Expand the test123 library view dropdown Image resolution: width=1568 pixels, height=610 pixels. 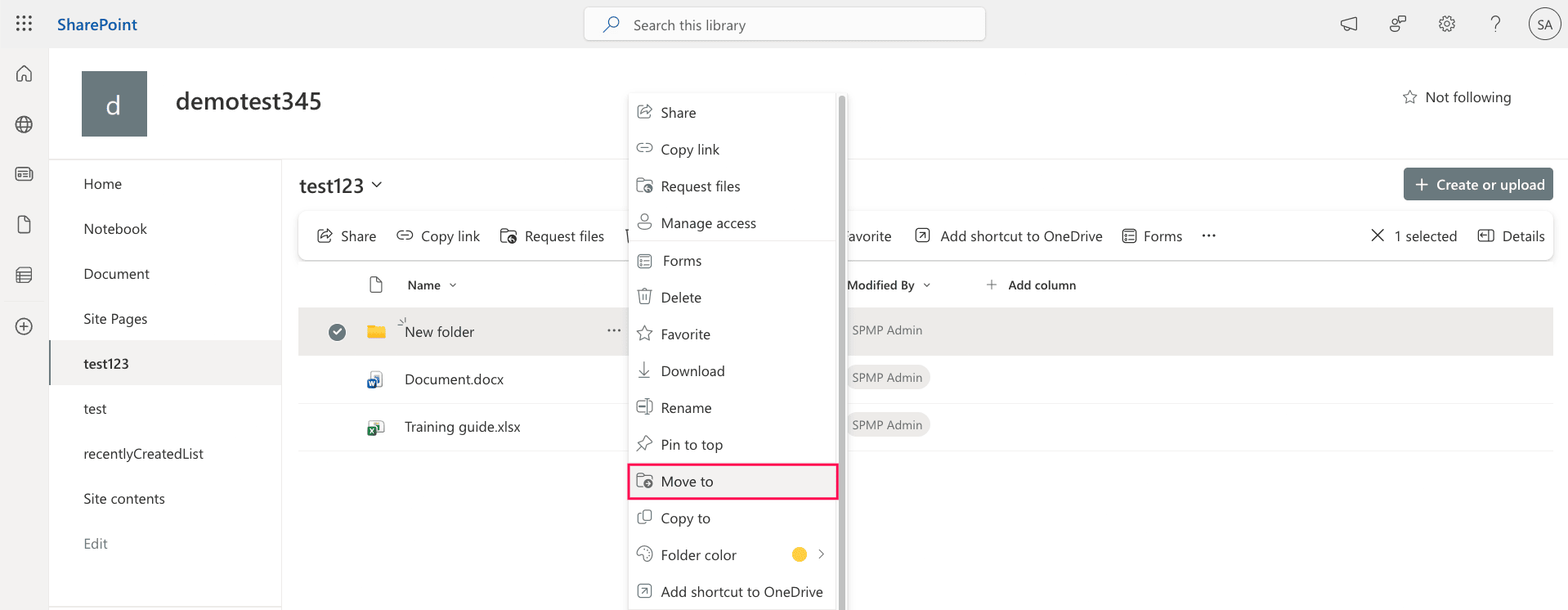[377, 185]
